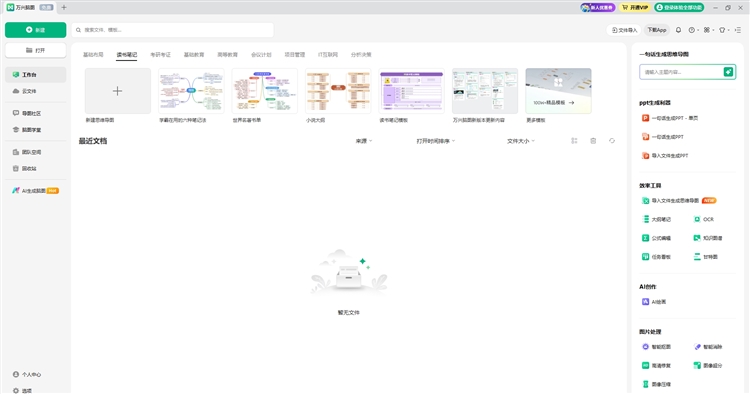Image resolution: width=750 pixels, height=394 pixels.
Task: Click the 一句话生成PPT option
Action: [x=662, y=137]
